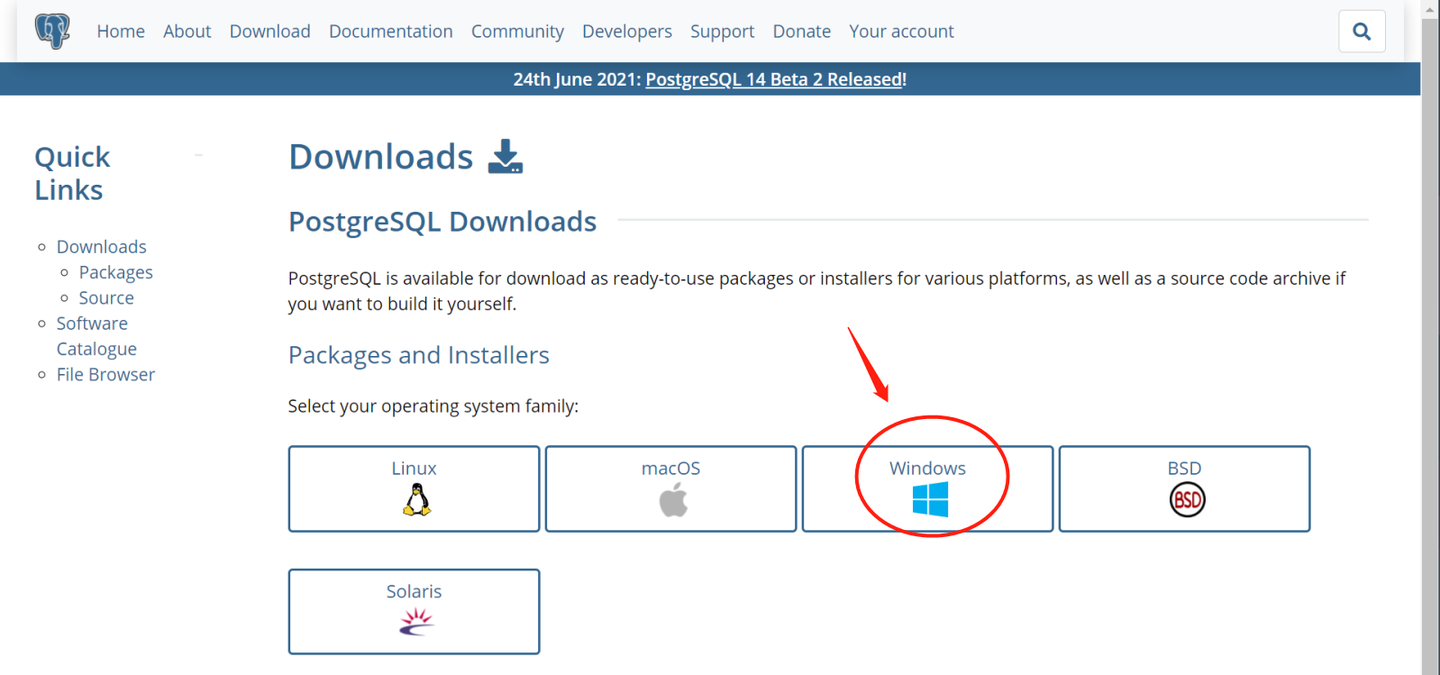Open the Your account menu item

900,31
